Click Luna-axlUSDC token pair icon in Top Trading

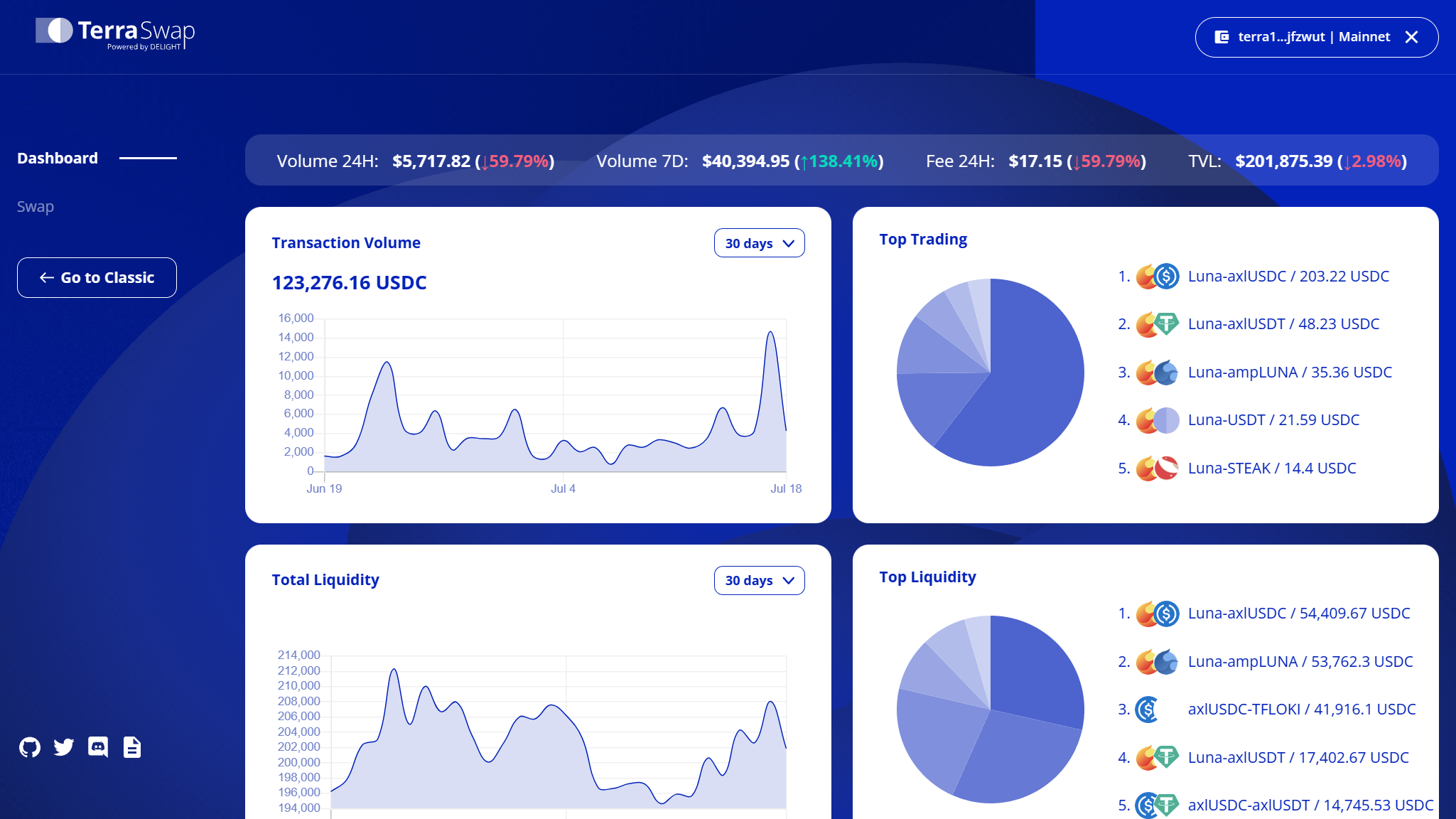[x=1157, y=276]
